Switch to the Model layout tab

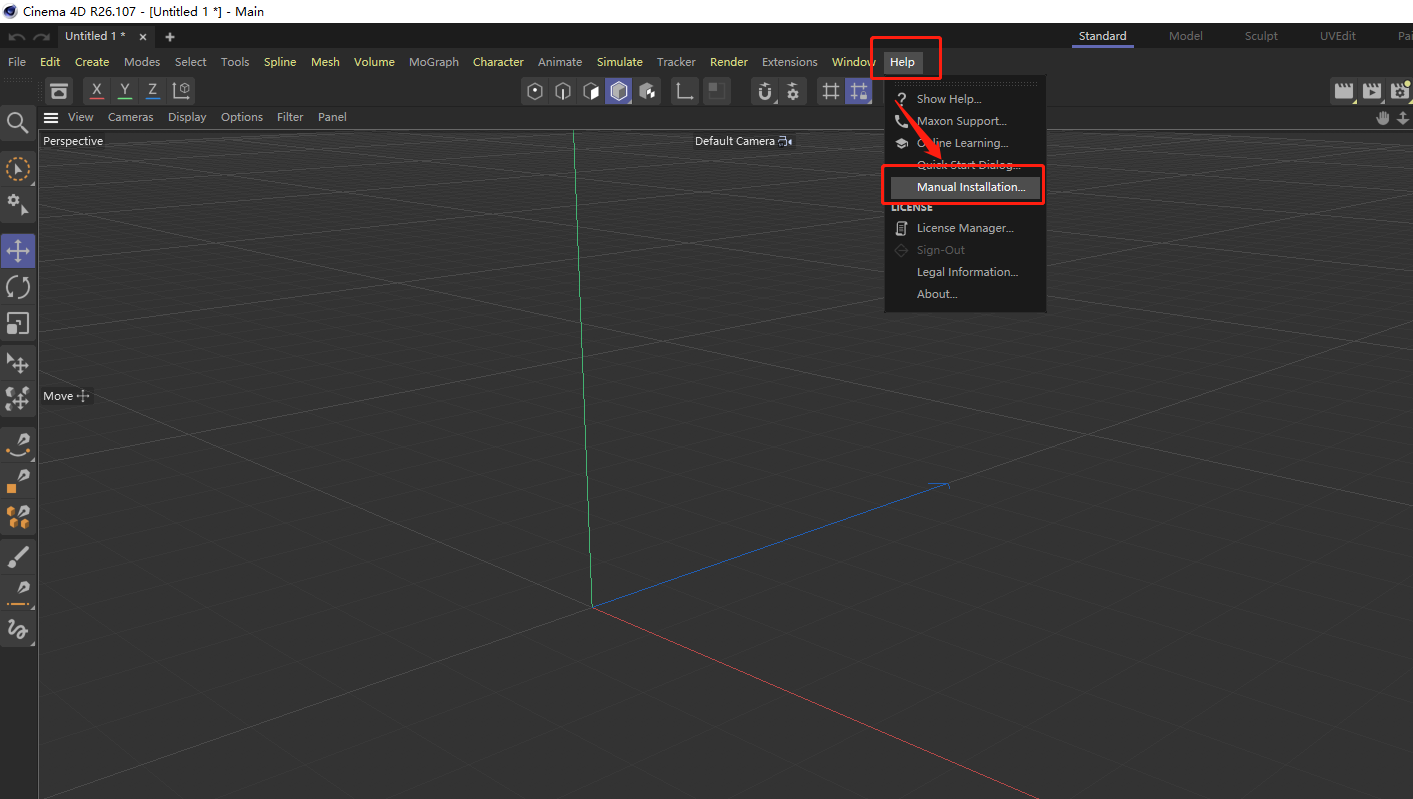pos(1184,35)
